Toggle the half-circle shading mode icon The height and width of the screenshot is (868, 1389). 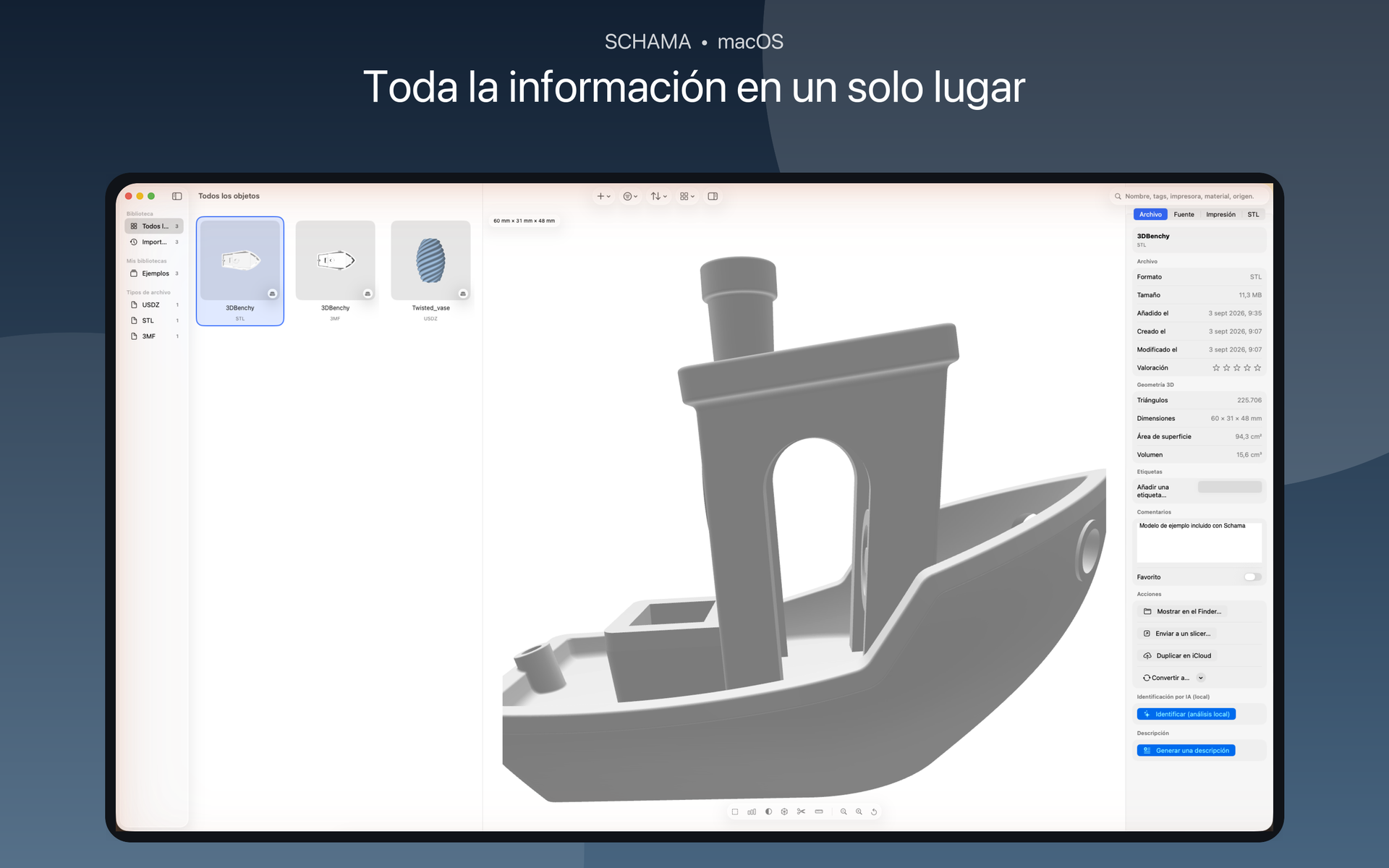pos(768,812)
